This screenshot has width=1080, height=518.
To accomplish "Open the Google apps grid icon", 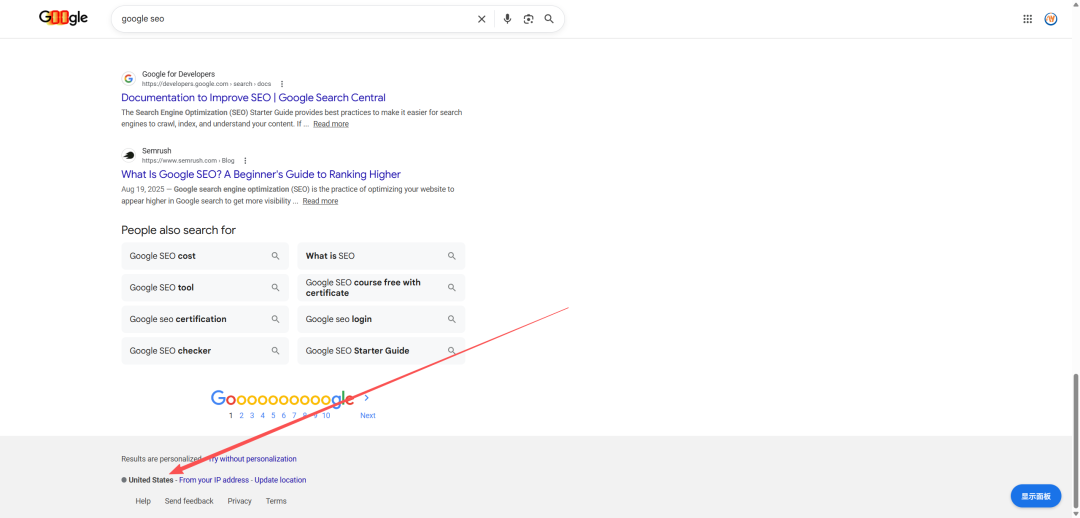I will (x=1028, y=19).
